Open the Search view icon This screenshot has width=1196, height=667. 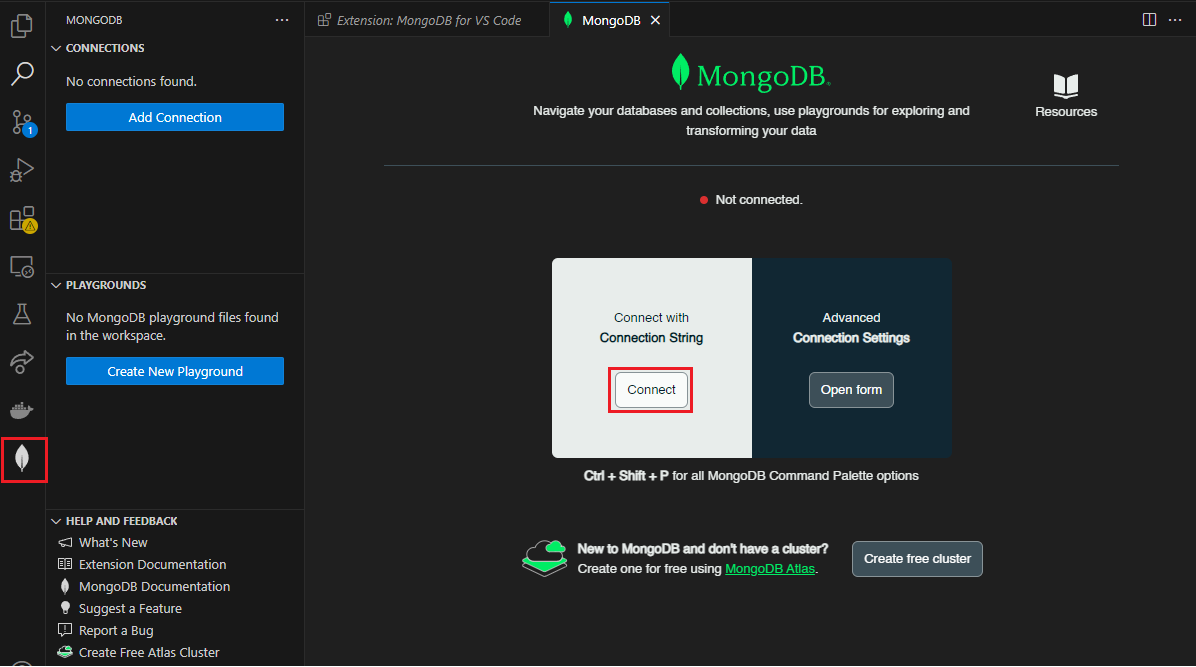(22, 74)
